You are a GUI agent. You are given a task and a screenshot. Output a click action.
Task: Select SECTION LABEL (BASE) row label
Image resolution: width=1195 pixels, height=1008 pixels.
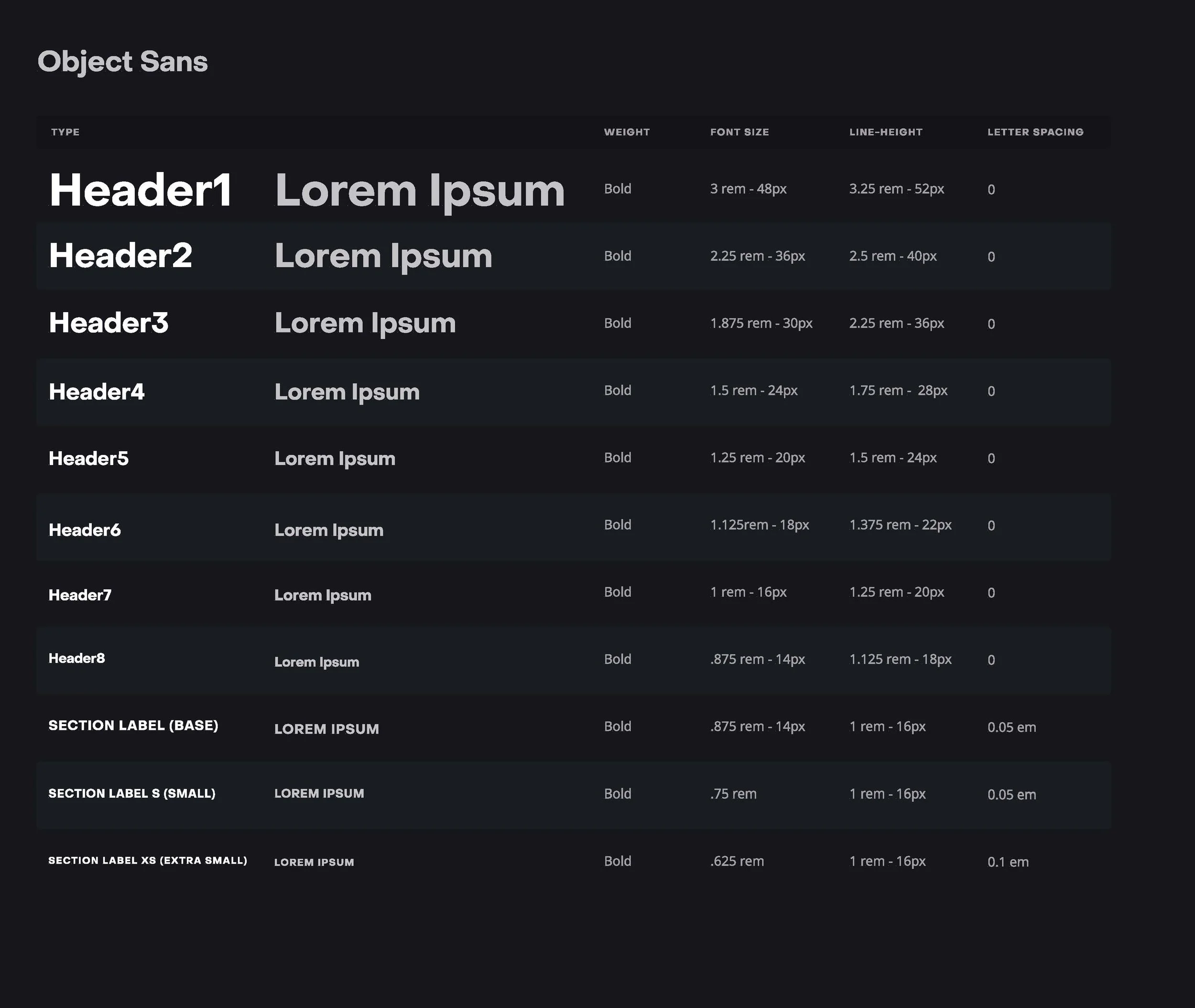tap(133, 725)
